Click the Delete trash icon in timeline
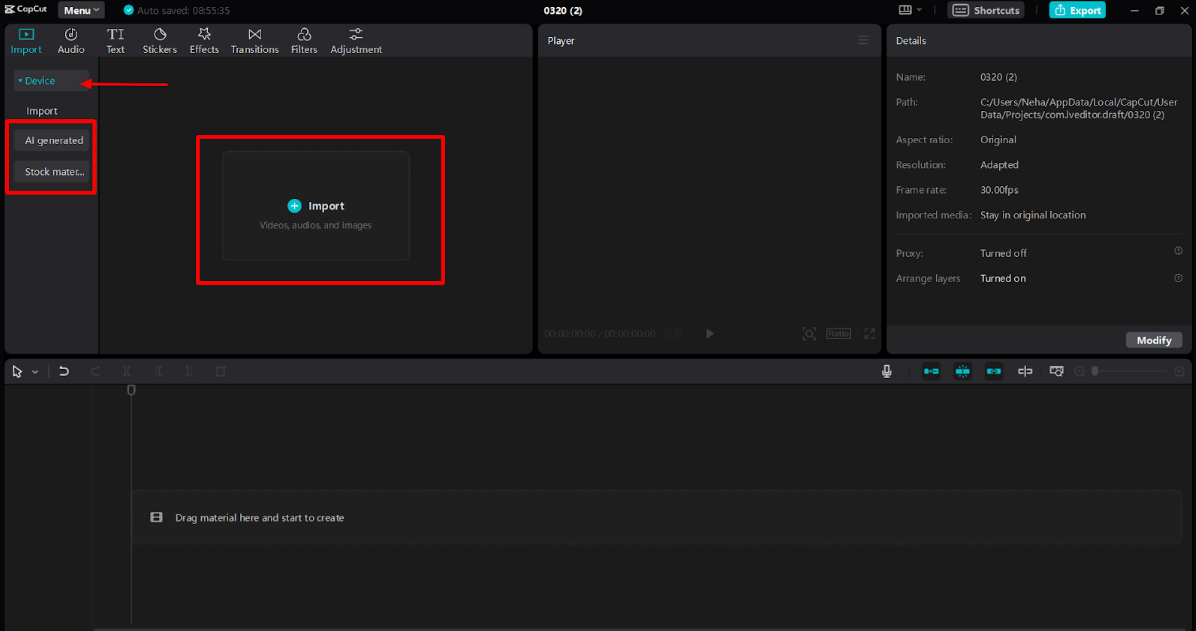The height and width of the screenshot is (631, 1196). pos(220,372)
